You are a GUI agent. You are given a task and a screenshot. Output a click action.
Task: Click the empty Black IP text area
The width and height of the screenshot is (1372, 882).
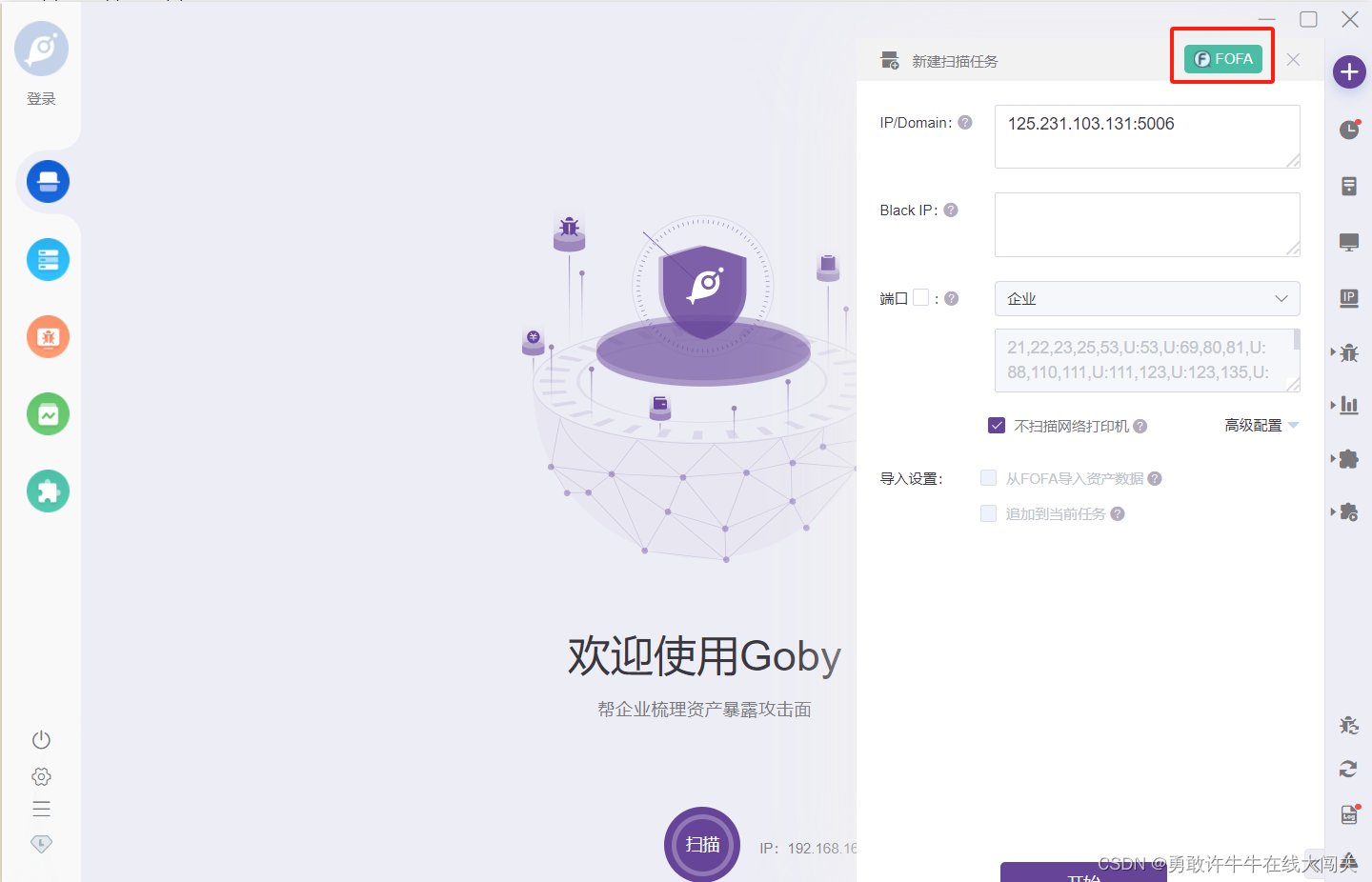coord(1147,225)
